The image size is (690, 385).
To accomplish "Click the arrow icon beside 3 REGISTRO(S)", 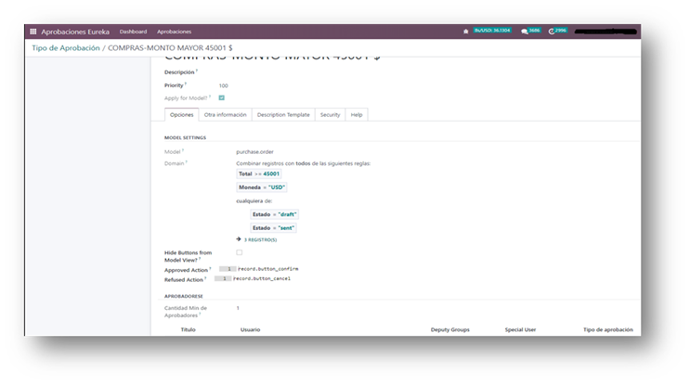I will pos(239,239).
